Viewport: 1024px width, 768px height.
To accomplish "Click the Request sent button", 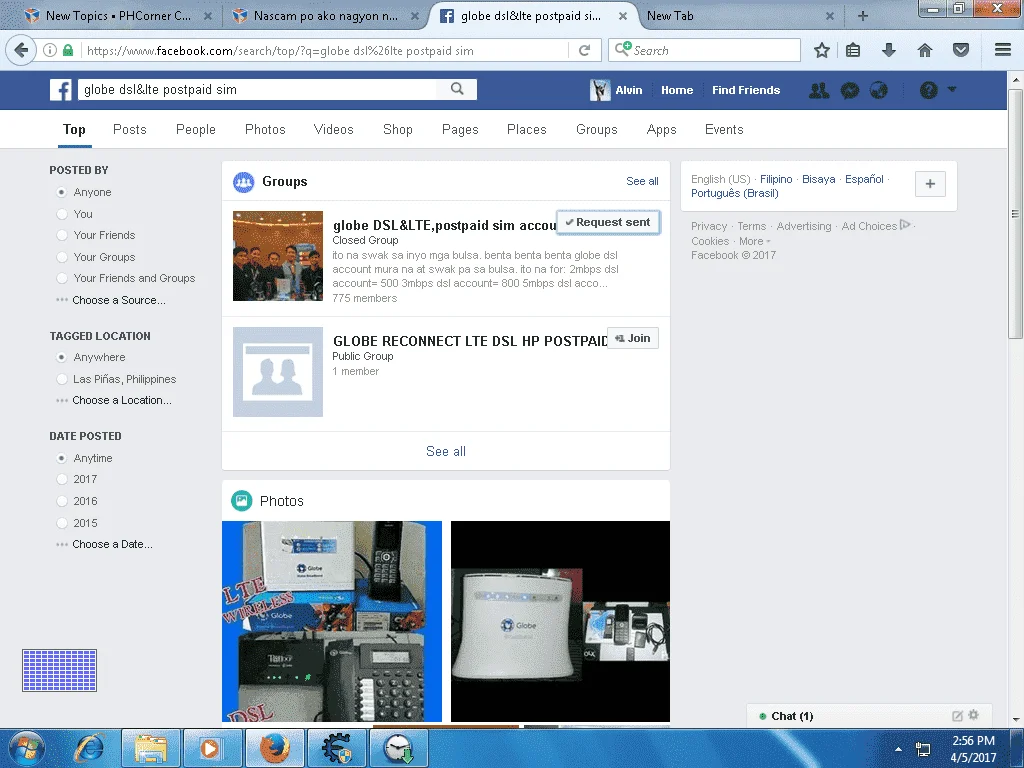I will tap(608, 222).
